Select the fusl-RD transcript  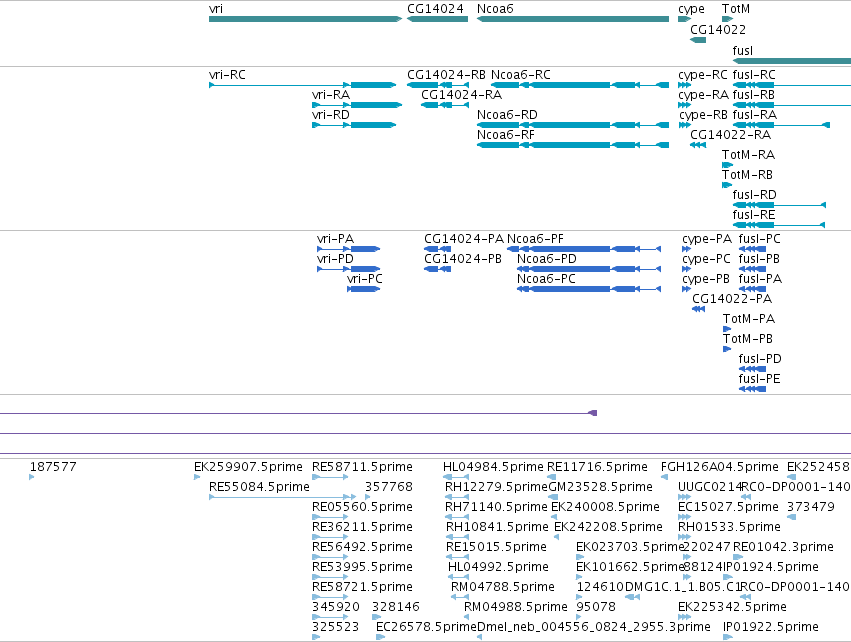pos(779,205)
